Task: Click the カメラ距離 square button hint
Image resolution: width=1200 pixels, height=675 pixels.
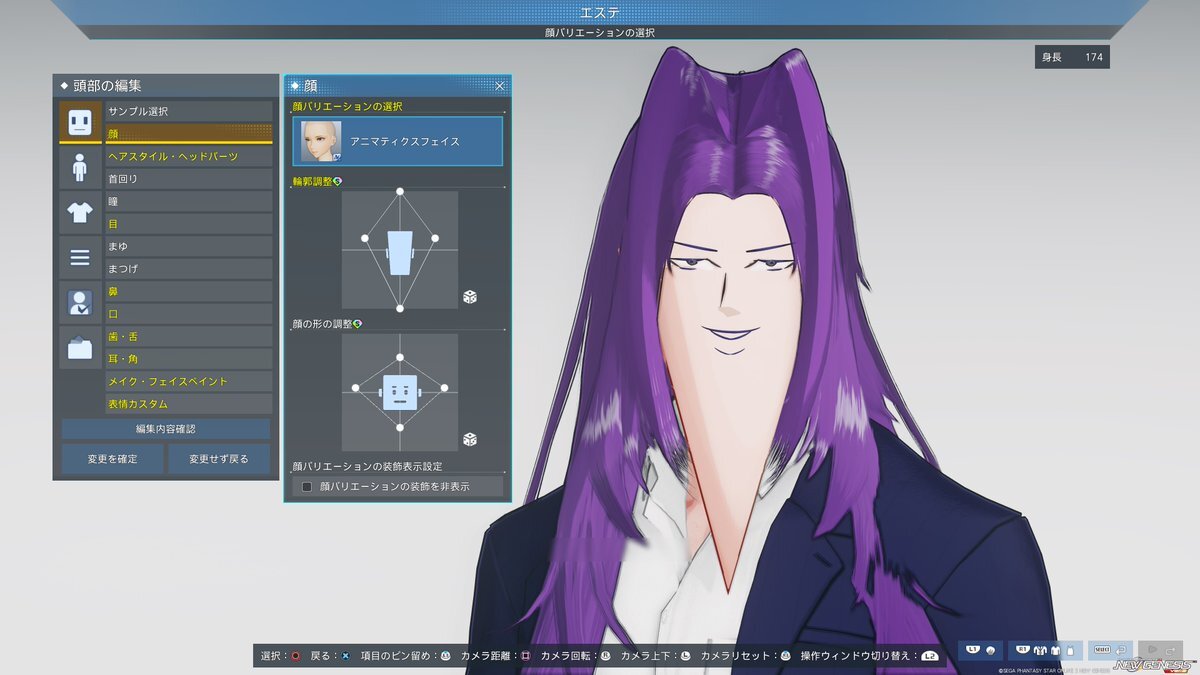Action: tap(496, 656)
